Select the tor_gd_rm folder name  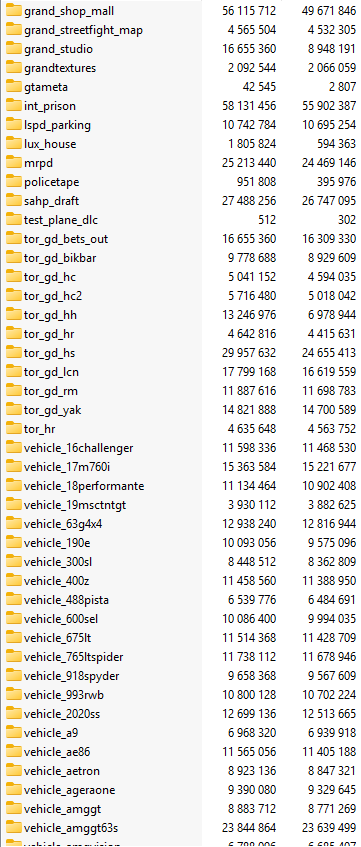pos(51,391)
